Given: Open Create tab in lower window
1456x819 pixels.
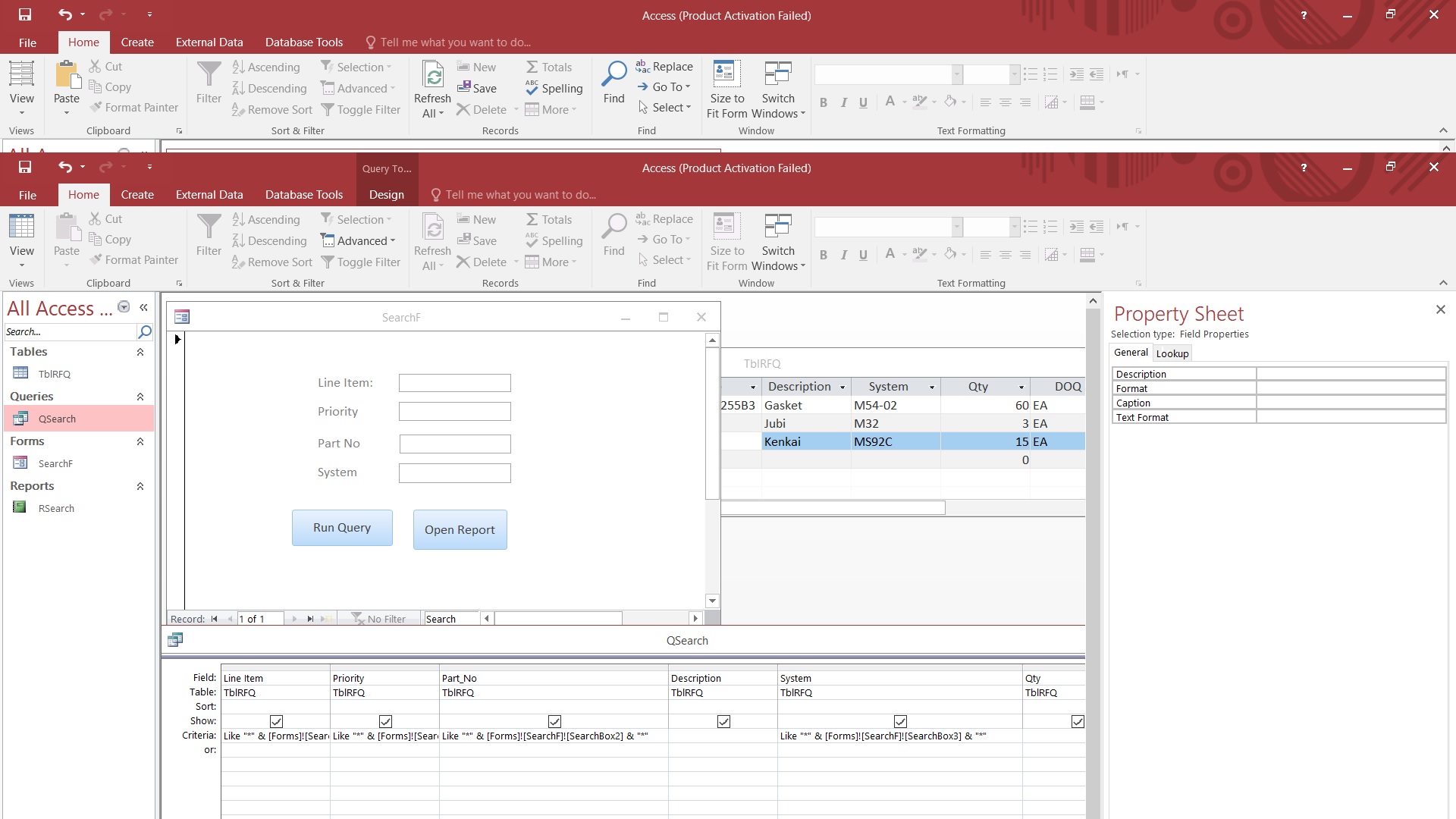Looking at the screenshot, I should [137, 194].
